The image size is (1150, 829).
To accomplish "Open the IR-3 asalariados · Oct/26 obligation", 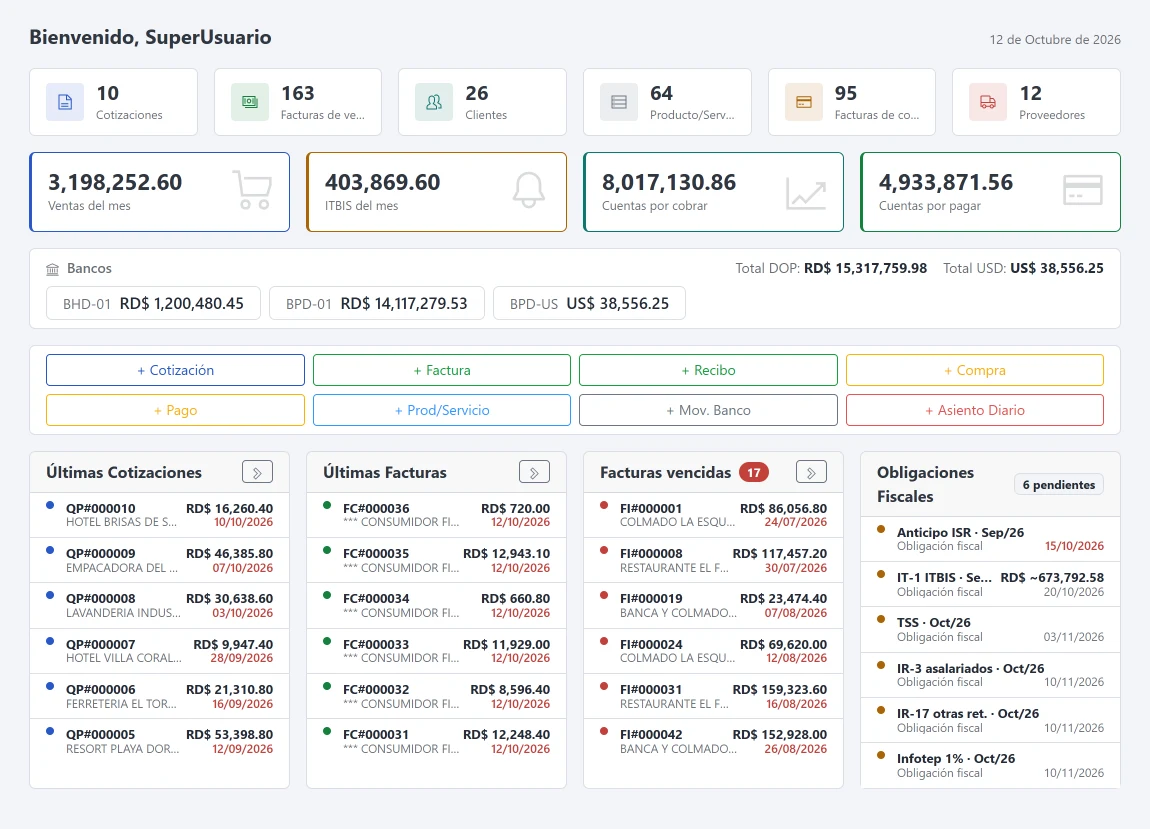I will [990, 675].
